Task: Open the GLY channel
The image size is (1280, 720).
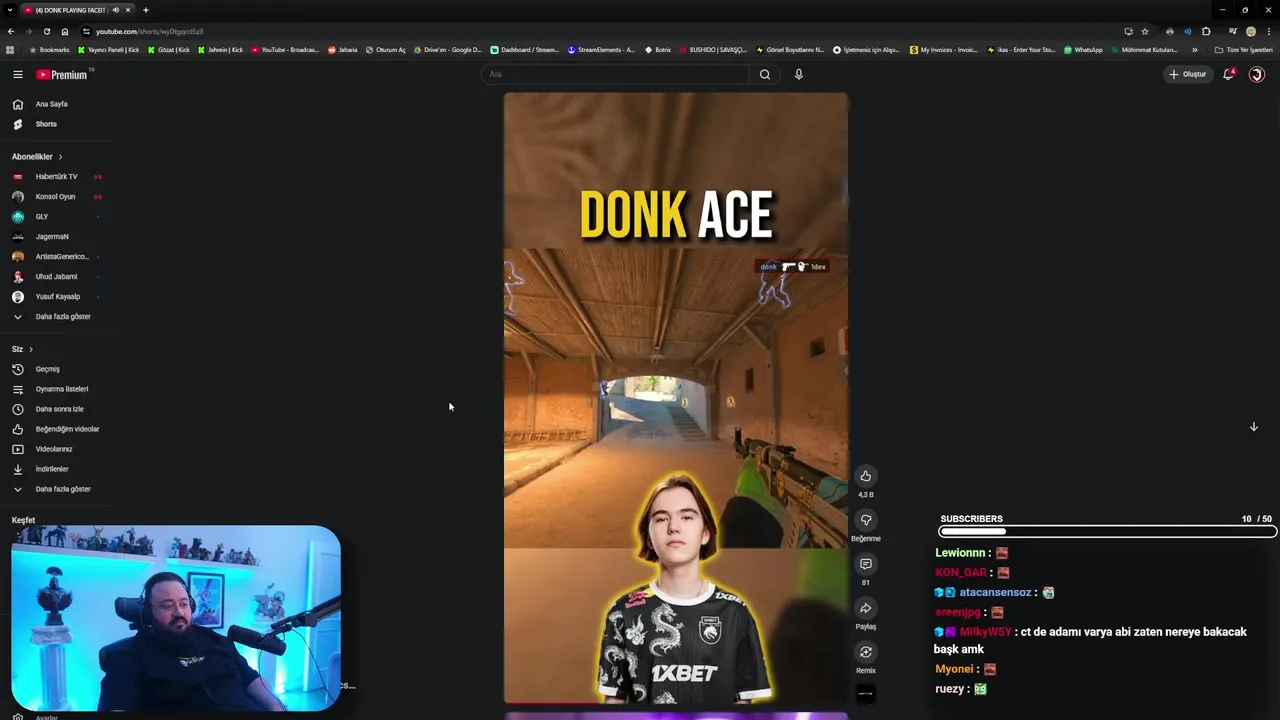Action: pyautogui.click(x=41, y=217)
